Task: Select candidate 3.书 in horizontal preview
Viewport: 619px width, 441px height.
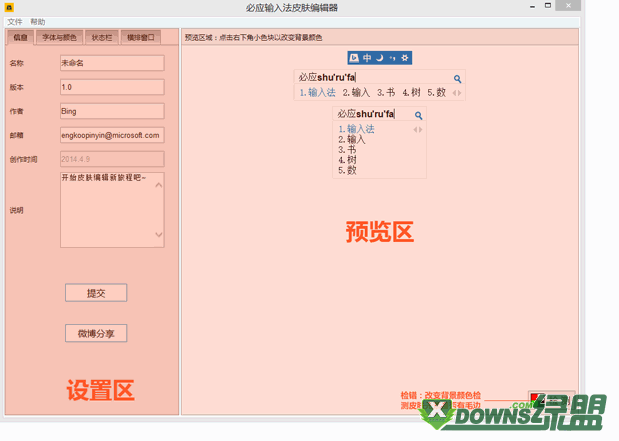Action: [386, 93]
